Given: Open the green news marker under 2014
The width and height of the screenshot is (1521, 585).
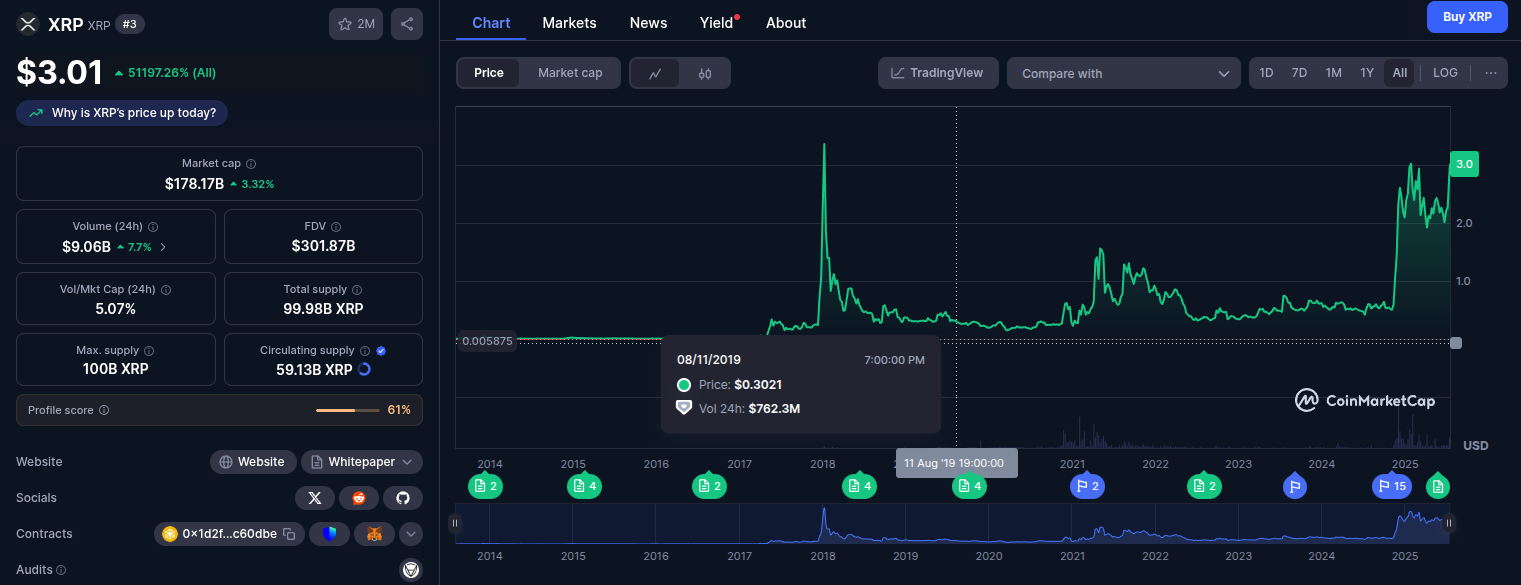Looking at the screenshot, I should pyautogui.click(x=486, y=487).
